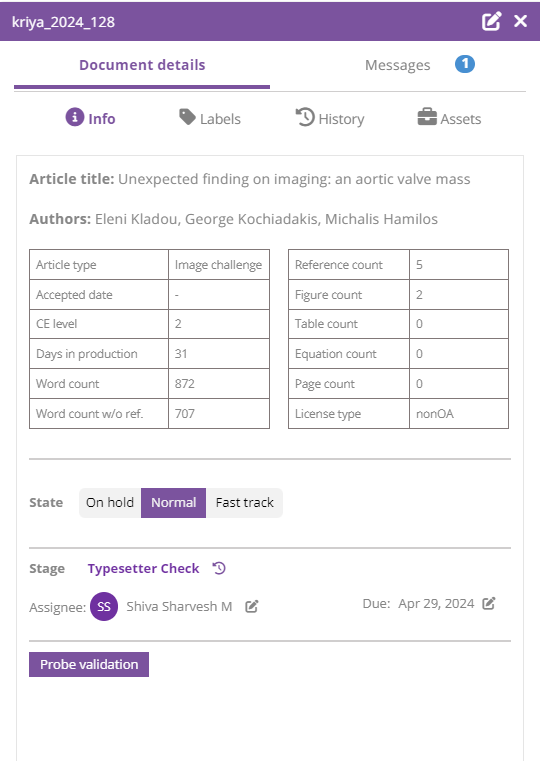Click the unread messages count badge
The height and width of the screenshot is (761, 540).
click(x=465, y=64)
